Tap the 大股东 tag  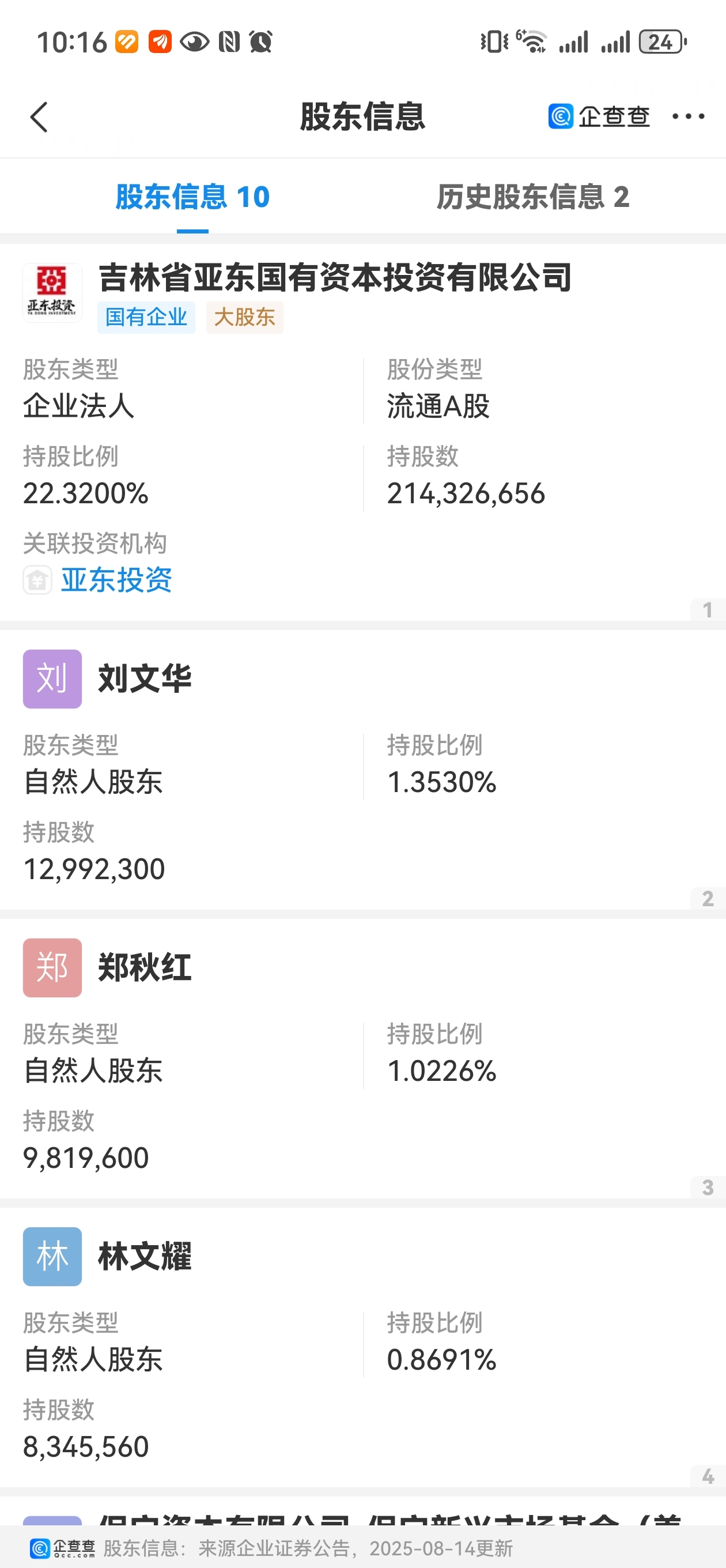(x=245, y=317)
